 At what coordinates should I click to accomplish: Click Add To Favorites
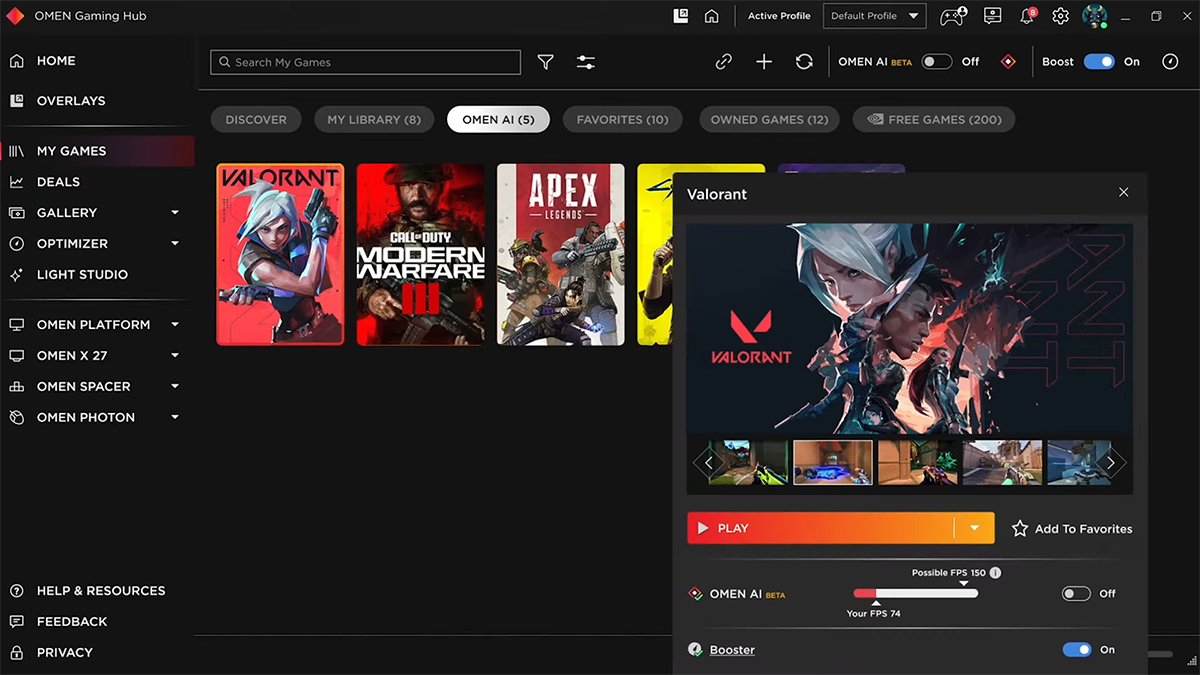point(1072,528)
